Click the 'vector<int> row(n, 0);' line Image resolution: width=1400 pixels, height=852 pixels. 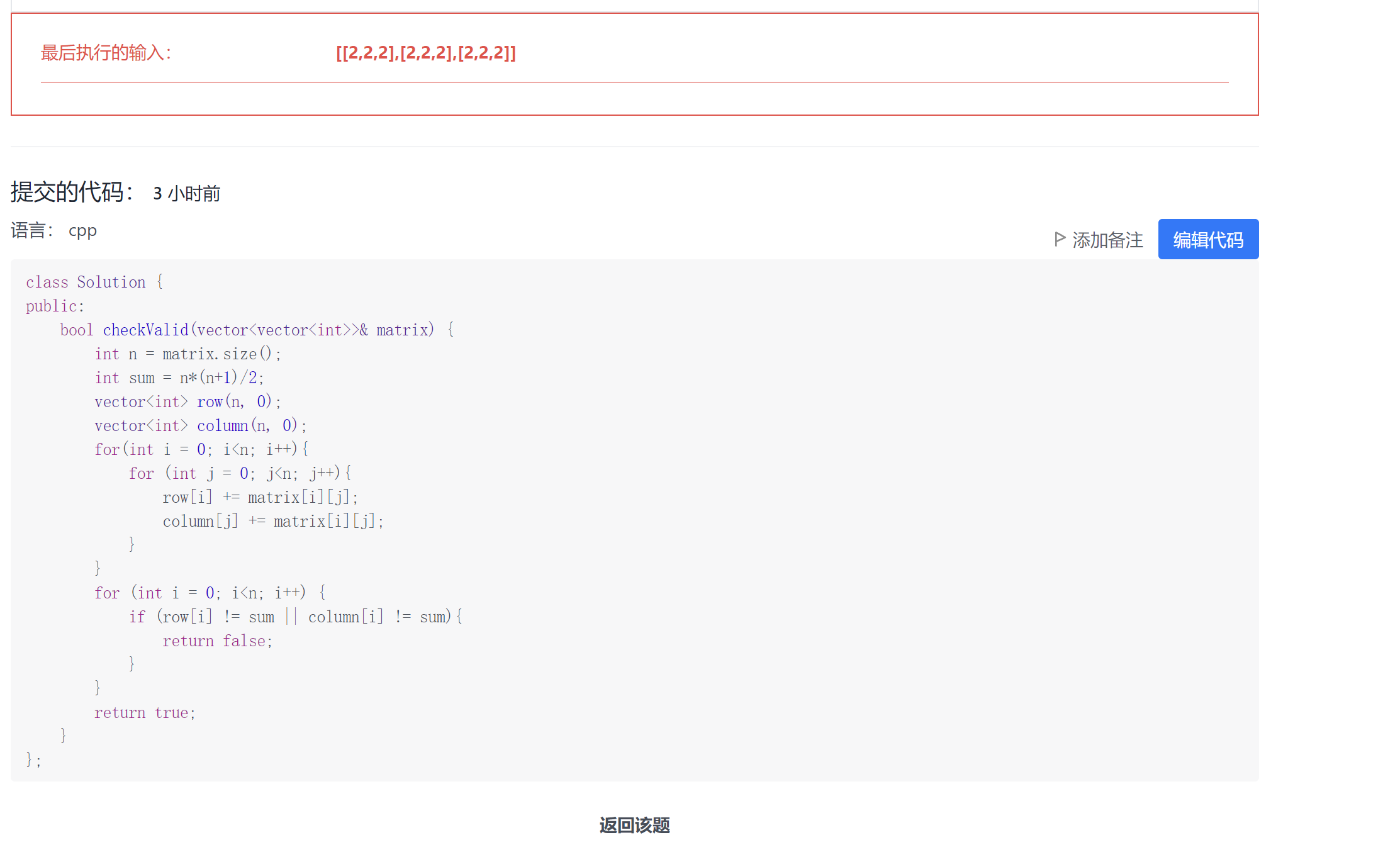click(188, 401)
